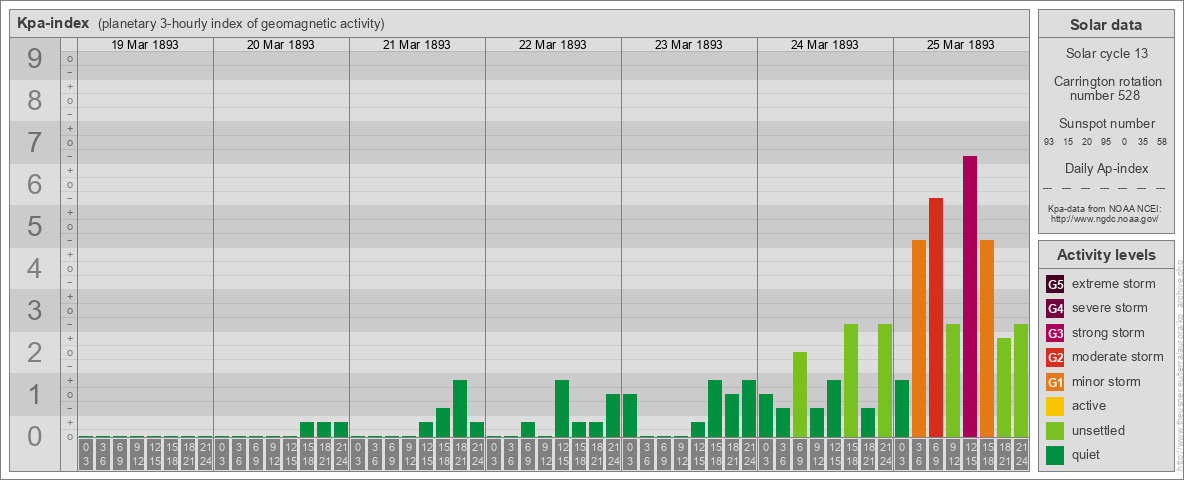
Task: Click the sunspot number value 95
Action: click(x=1105, y=141)
